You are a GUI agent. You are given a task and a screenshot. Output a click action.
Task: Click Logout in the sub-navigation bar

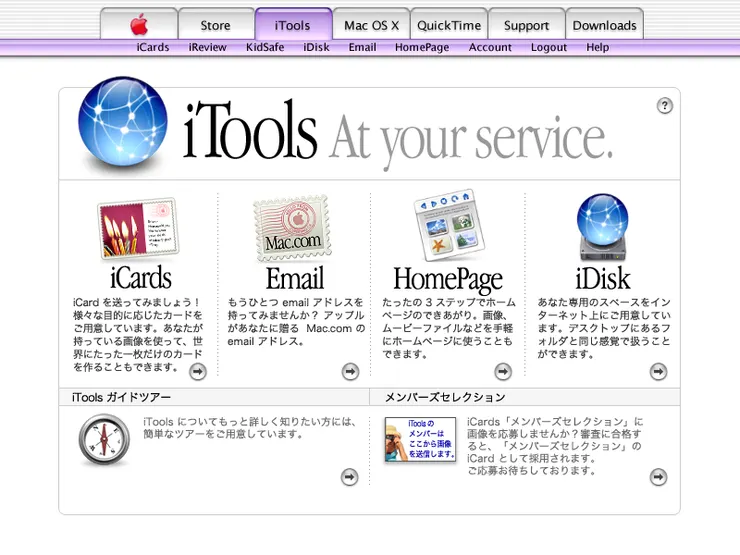click(548, 47)
